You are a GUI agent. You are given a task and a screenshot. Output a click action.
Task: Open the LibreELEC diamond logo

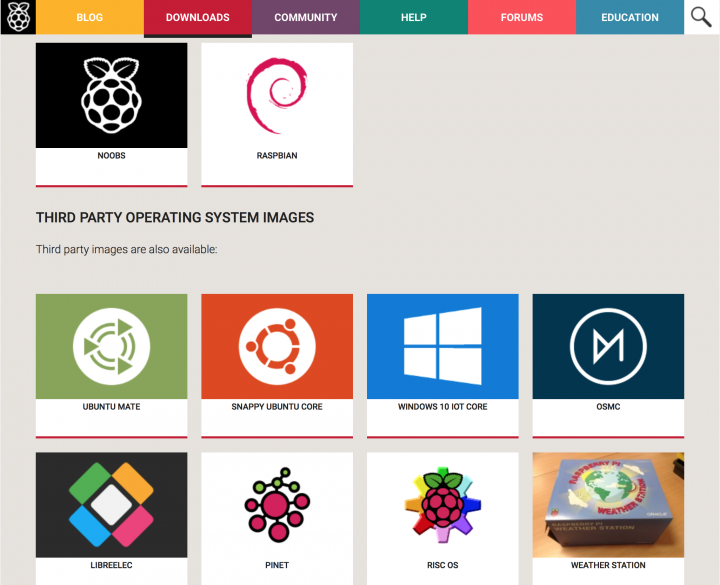coord(112,505)
